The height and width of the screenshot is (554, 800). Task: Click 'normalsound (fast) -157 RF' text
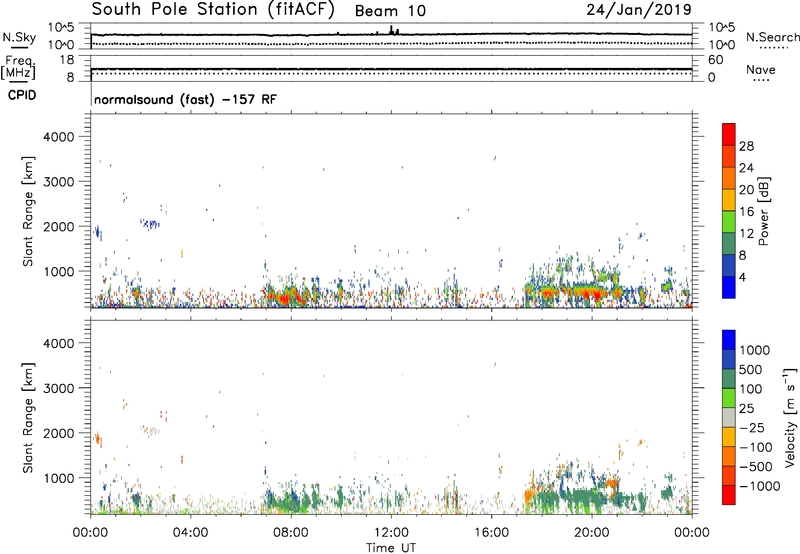tap(185, 99)
